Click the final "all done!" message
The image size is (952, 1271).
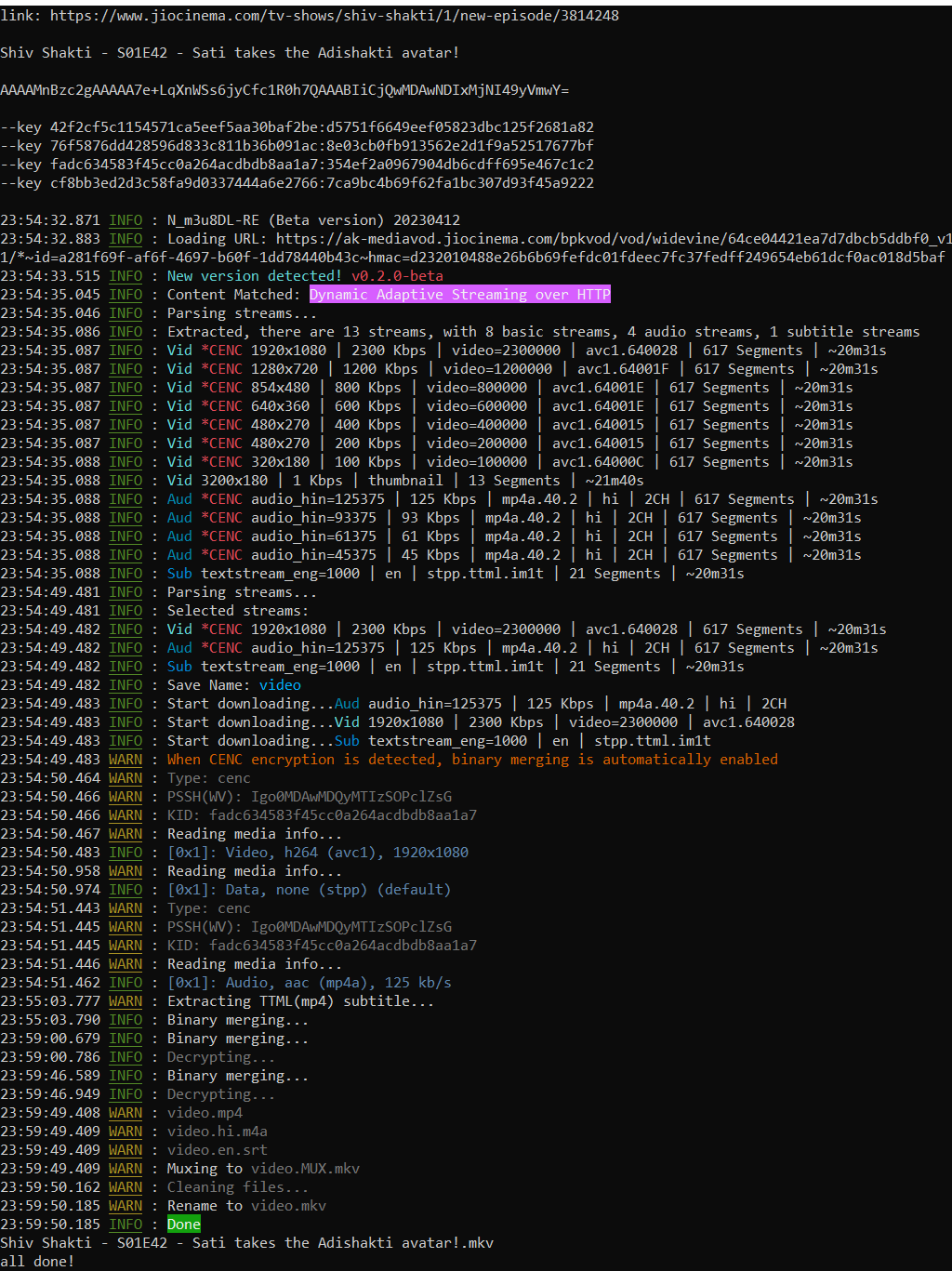37,1262
